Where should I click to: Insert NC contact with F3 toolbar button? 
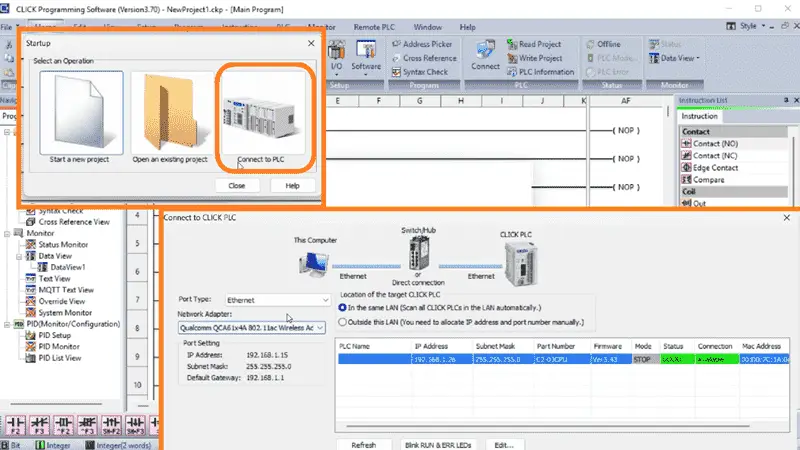39,425
